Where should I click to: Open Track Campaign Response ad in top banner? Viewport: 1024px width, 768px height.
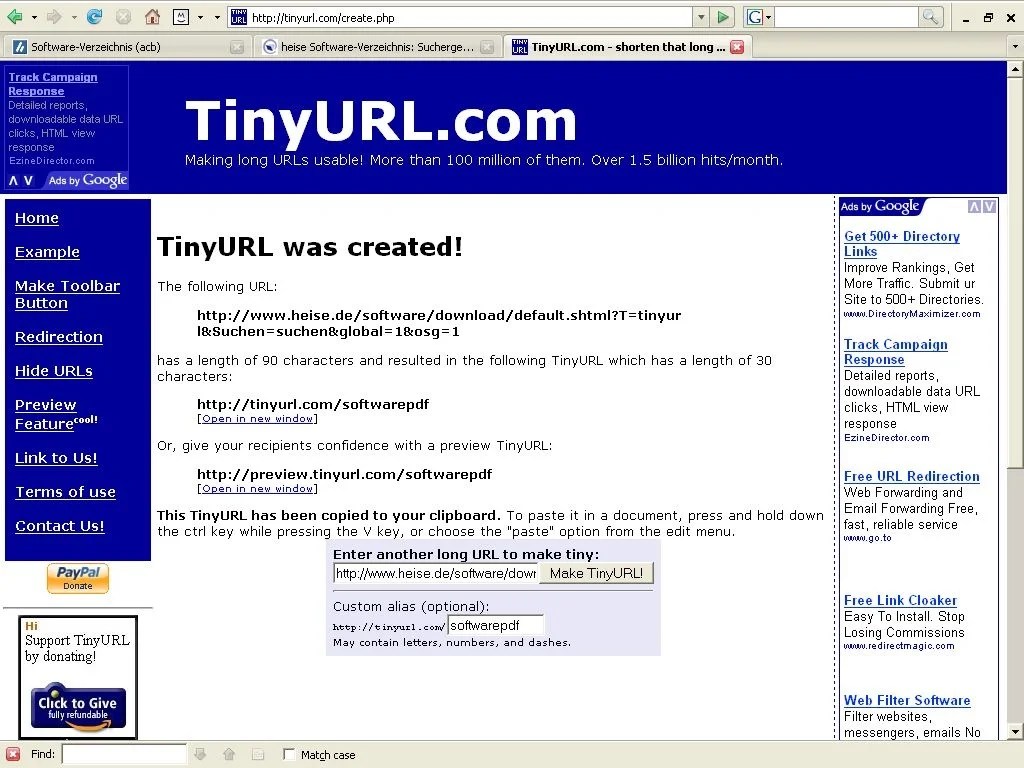(53, 84)
